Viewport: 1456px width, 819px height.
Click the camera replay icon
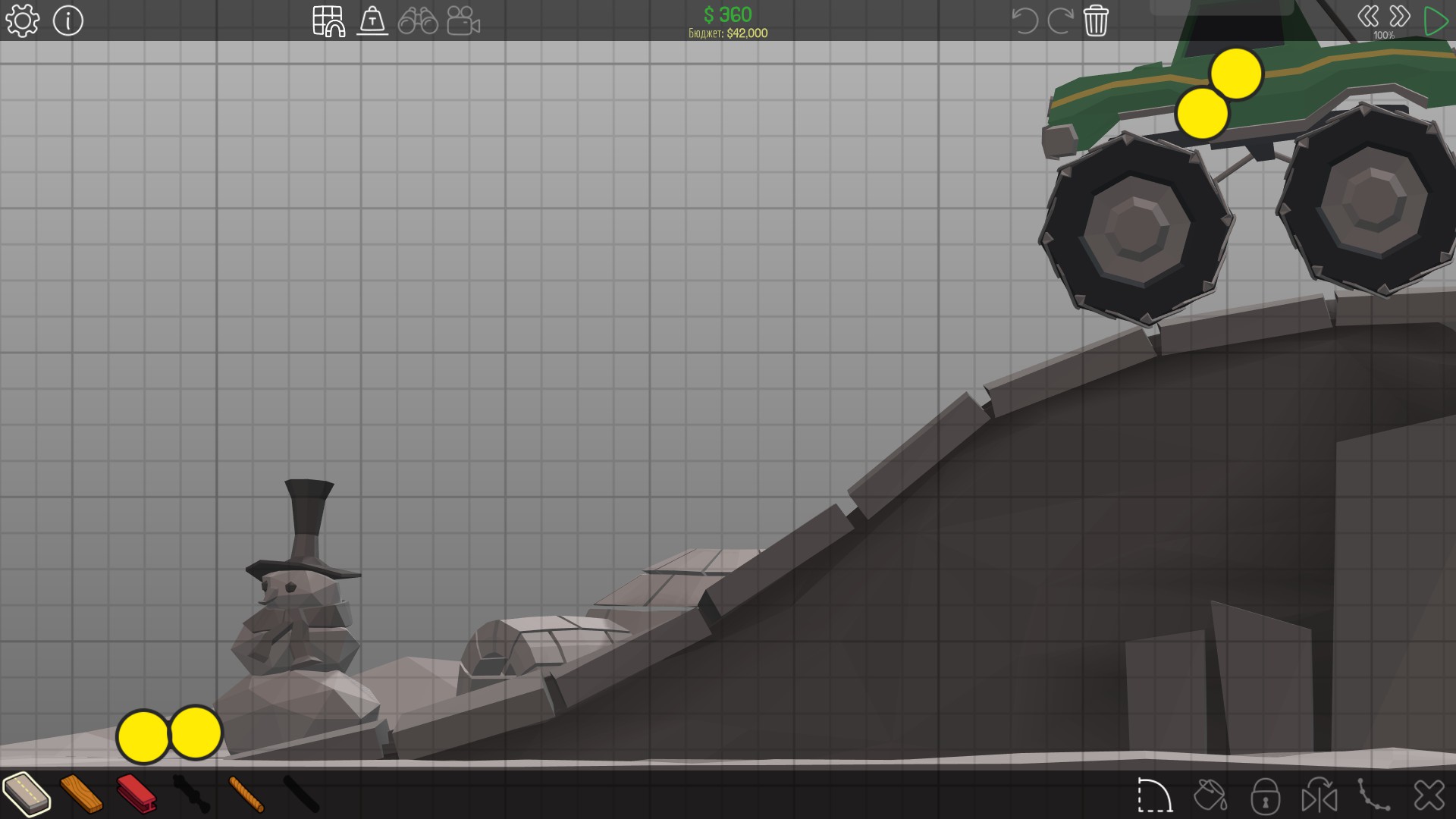(463, 21)
